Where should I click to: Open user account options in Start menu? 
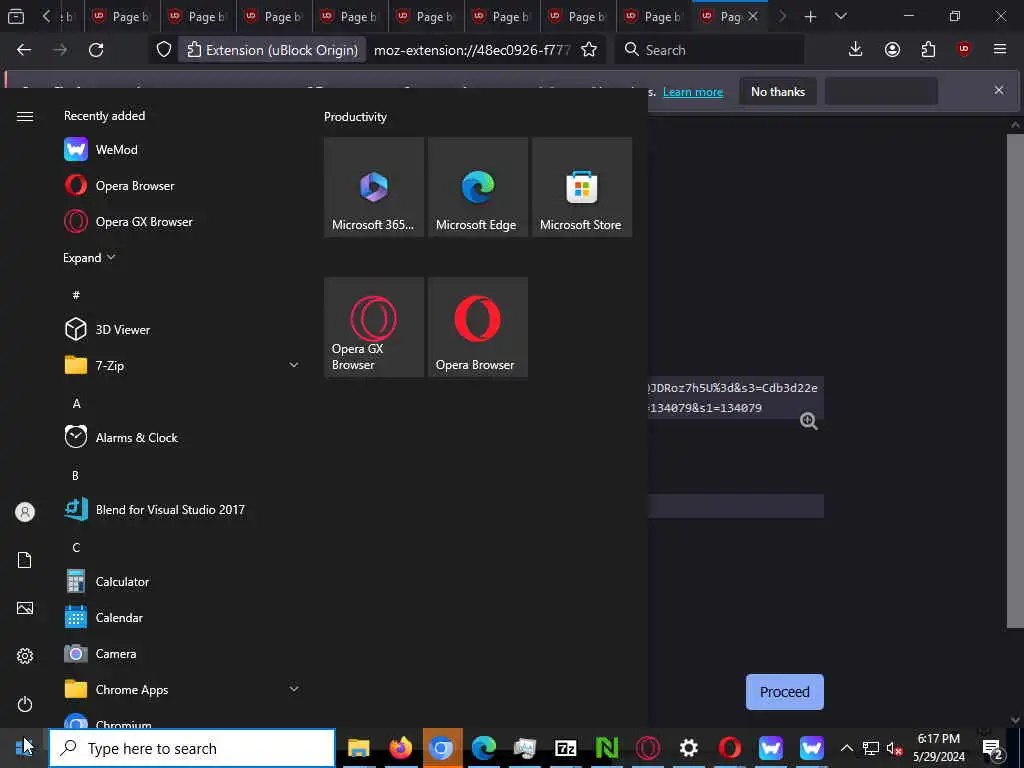25,512
